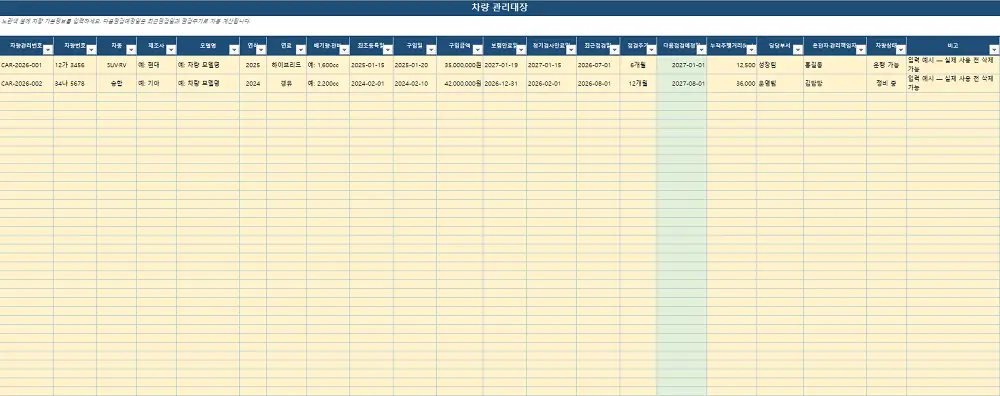
Task: Select the status cell 정비 중
Action: click(x=887, y=84)
